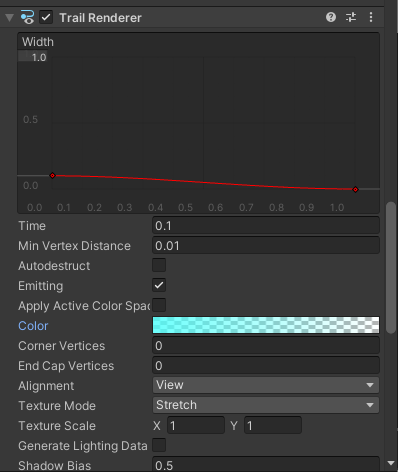Click the Time value field
The image size is (398, 472).
coord(266,226)
